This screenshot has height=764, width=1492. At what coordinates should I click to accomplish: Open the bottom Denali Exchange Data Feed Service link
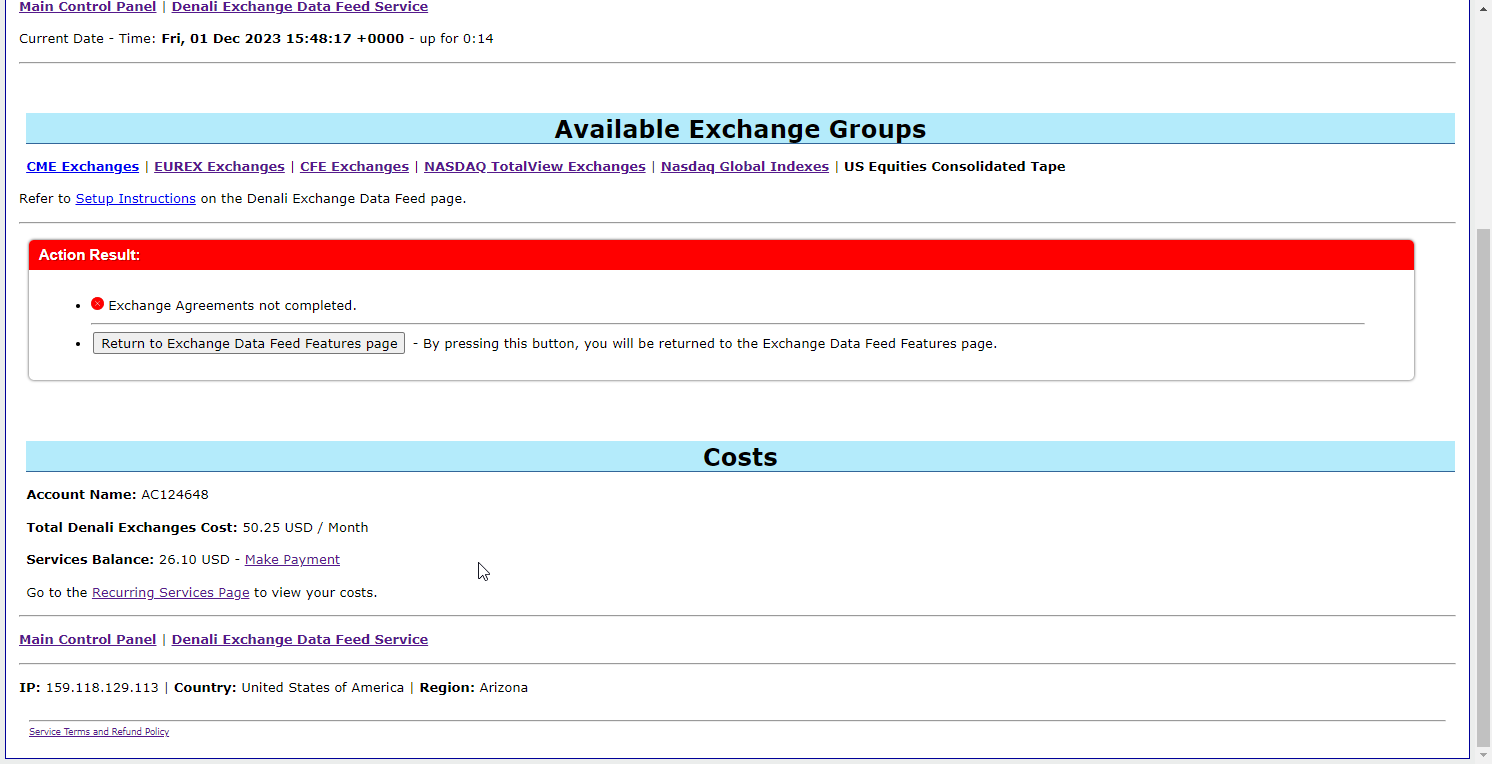[300, 640]
